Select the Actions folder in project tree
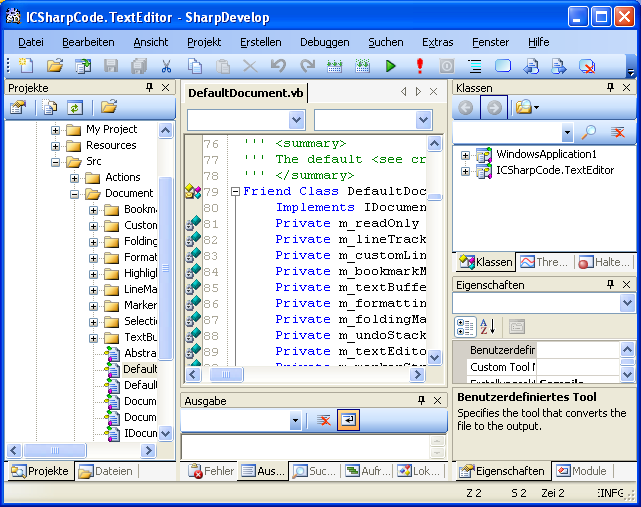The width and height of the screenshot is (641, 507). 123,177
